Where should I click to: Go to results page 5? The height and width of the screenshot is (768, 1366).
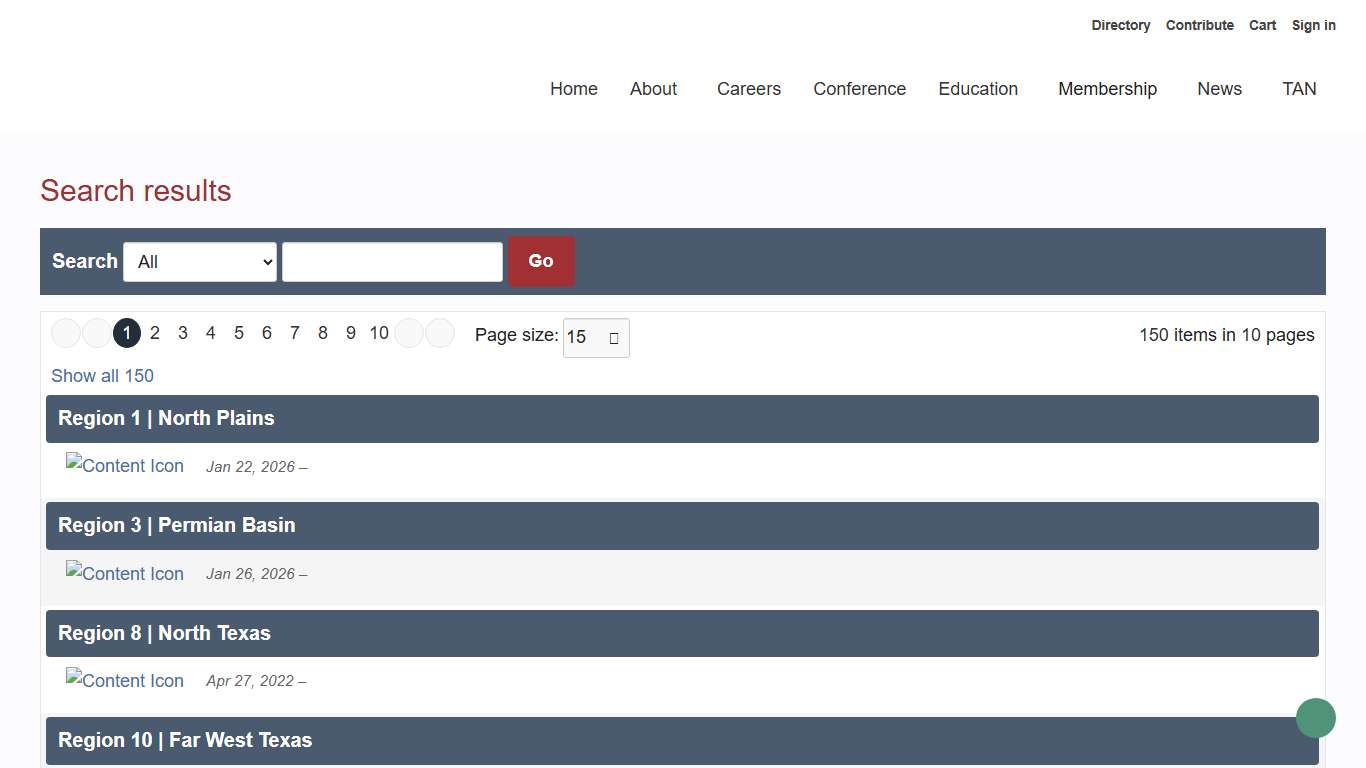point(239,333)
